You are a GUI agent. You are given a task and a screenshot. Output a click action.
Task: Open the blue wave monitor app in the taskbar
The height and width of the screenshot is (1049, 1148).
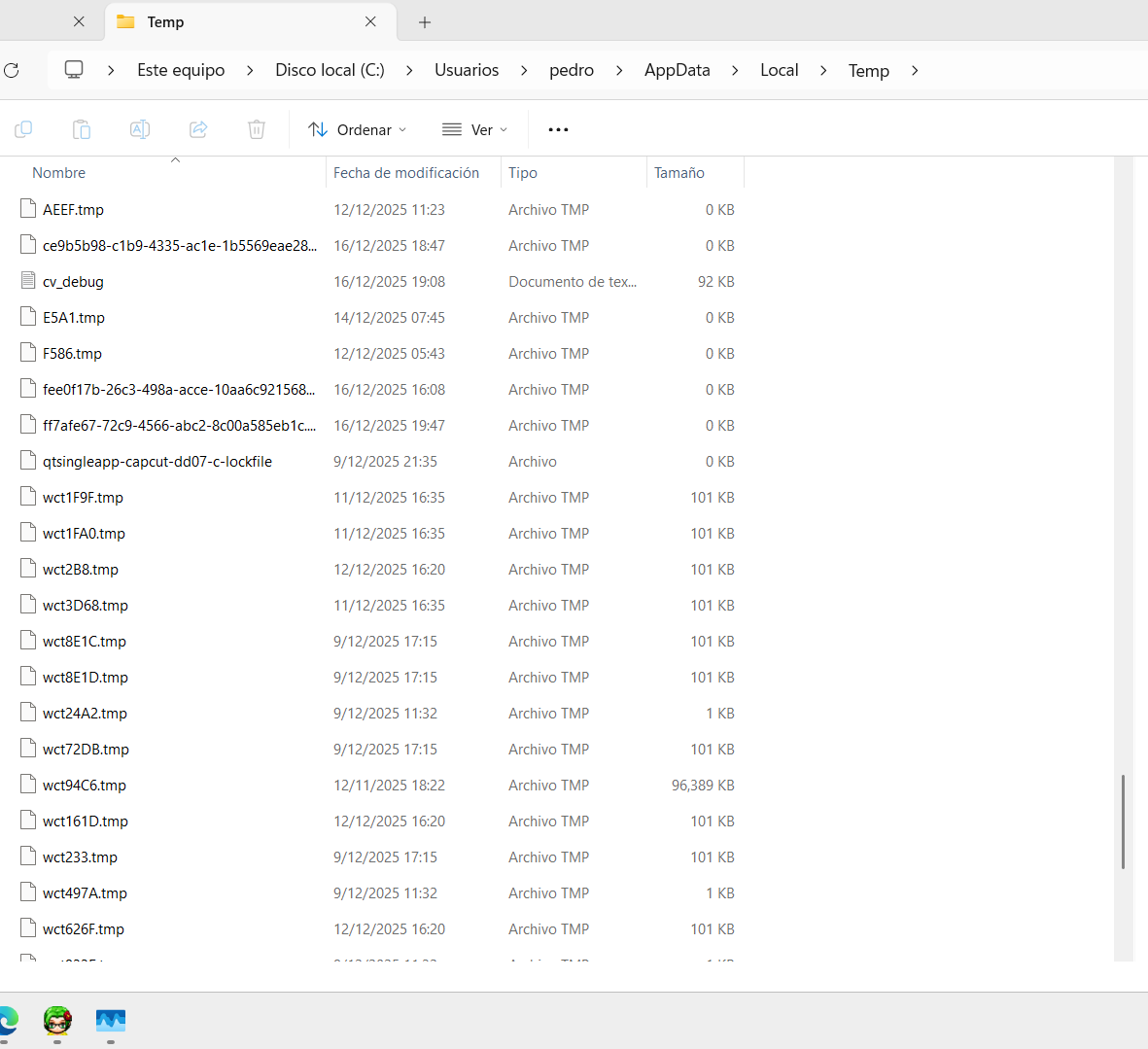pyautogui.click(x=111, y=1020)
